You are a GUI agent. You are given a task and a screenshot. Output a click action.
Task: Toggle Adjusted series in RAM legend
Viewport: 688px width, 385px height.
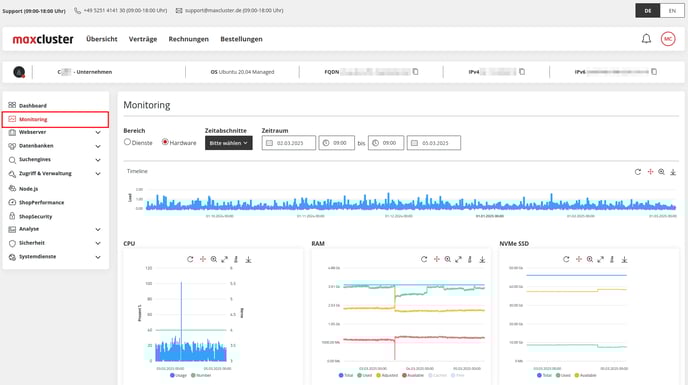click(387, 375)
